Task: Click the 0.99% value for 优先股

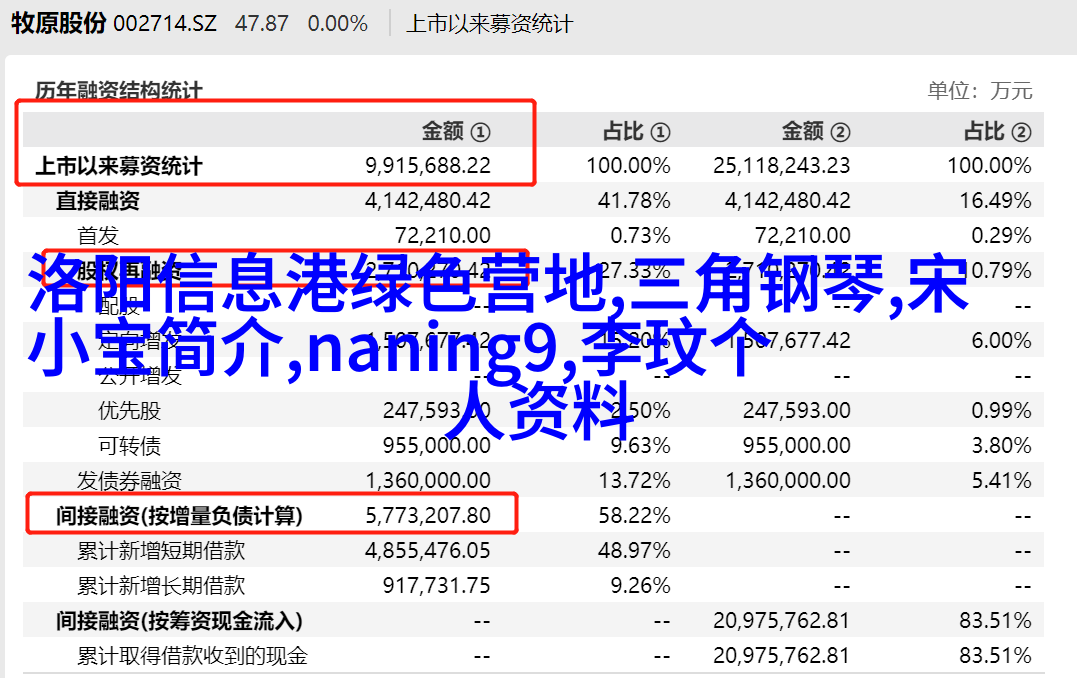Action: pyautogui.click(x=1001, y=411)
